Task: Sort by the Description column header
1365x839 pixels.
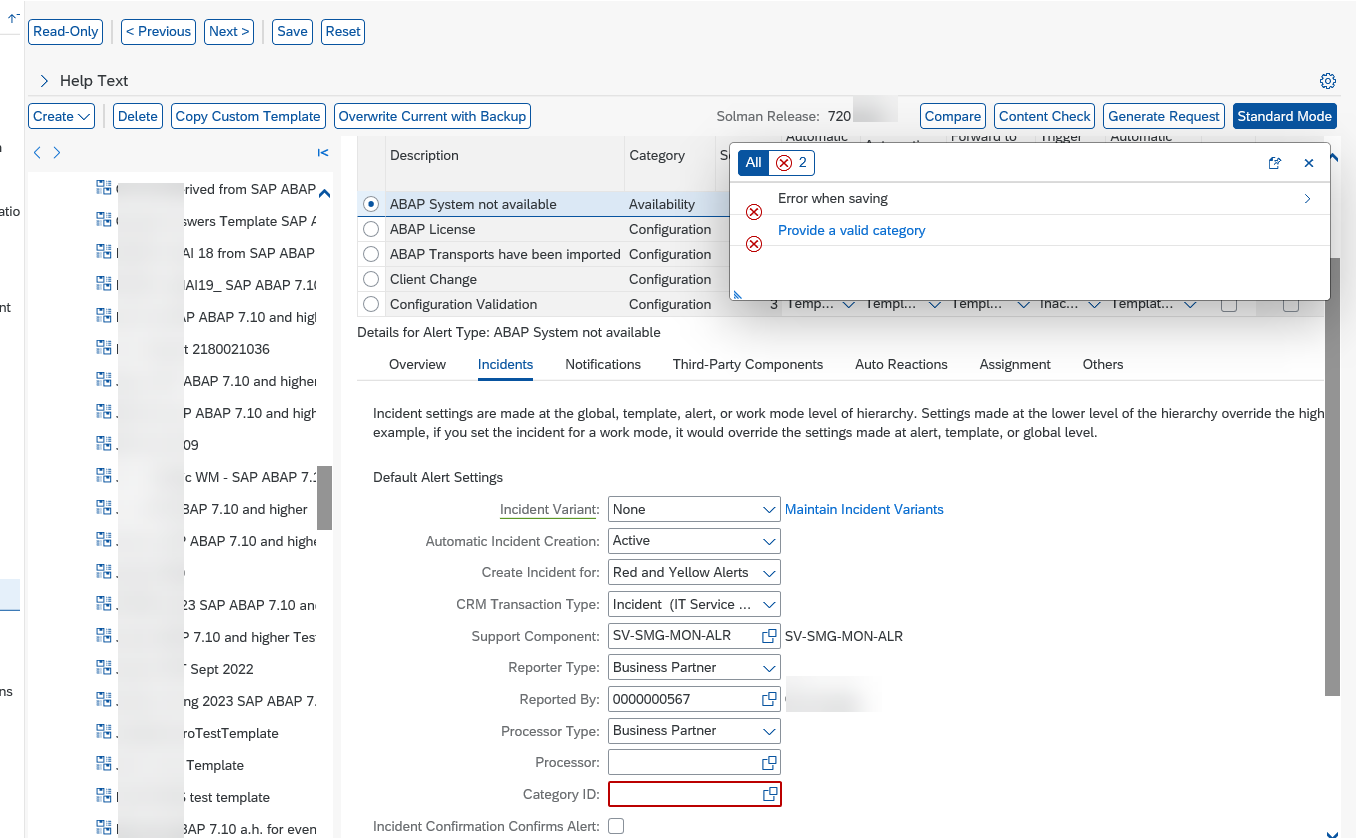Action: [424, 155]
